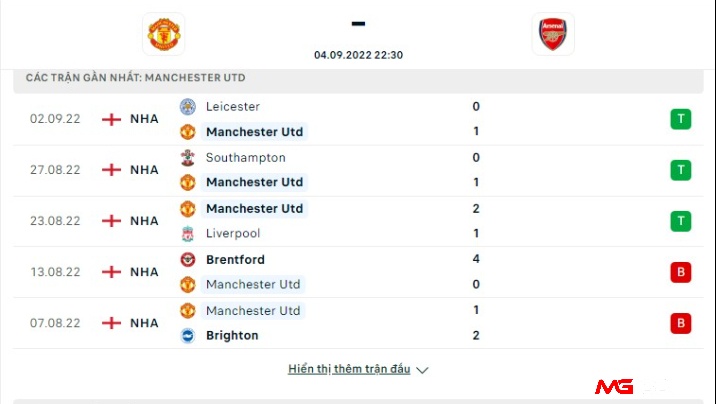Click Hiển thị thêm trận đấu link
The width and height of the screenshot is (716, 404).
click(349, 369)
